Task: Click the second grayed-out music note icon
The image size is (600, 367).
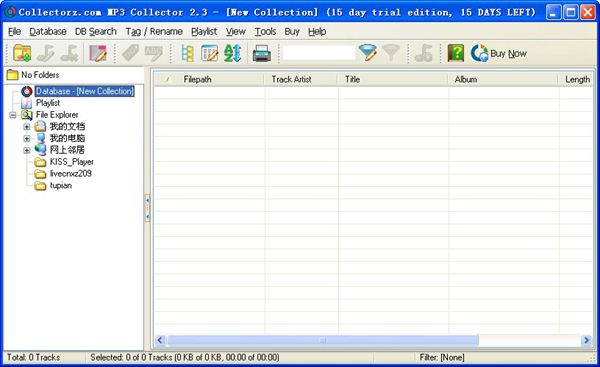Action: pyautogui.click(x=69, y=53)
